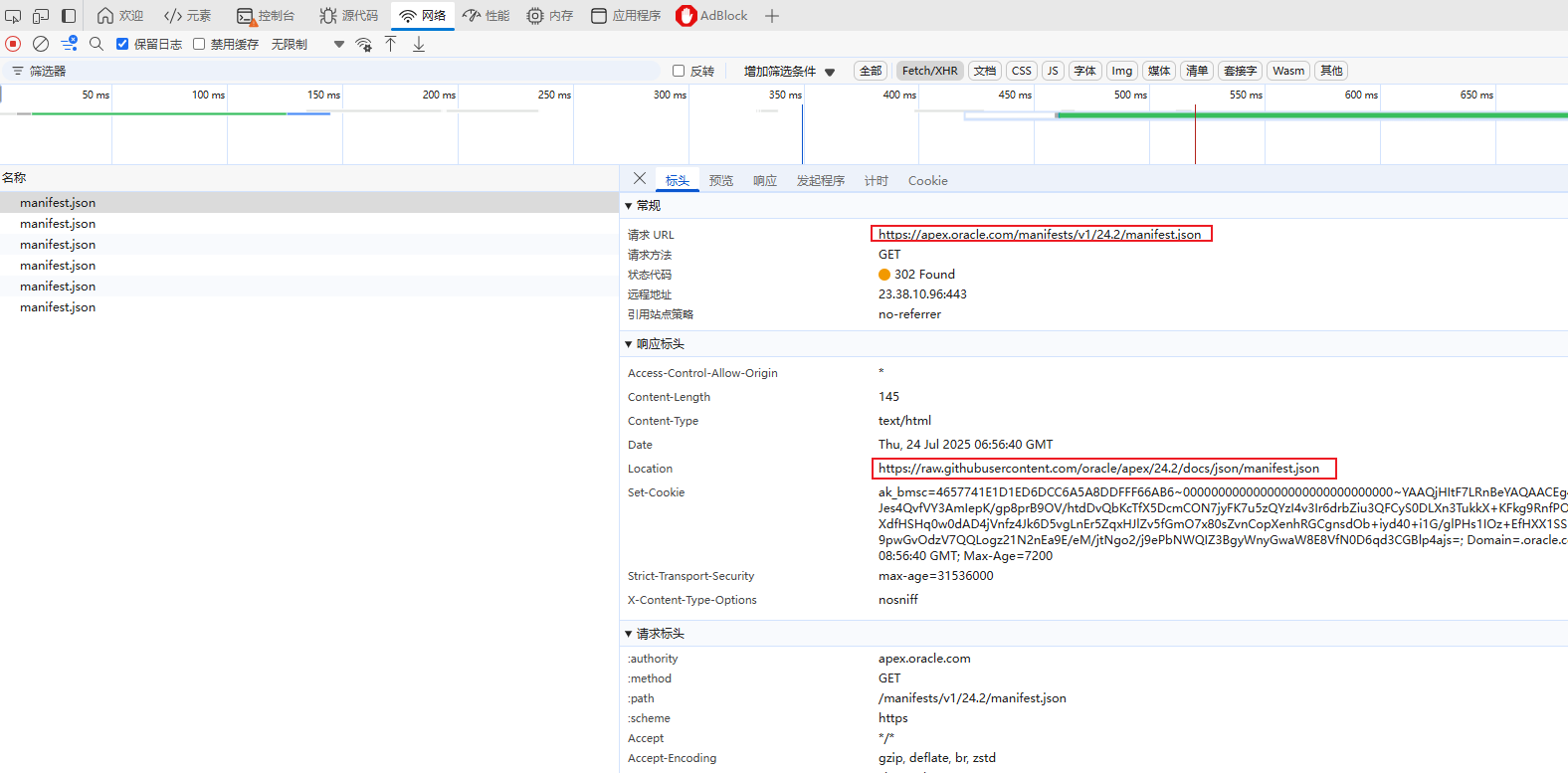Toggle the filter bar icon

(x=69, y=44)
